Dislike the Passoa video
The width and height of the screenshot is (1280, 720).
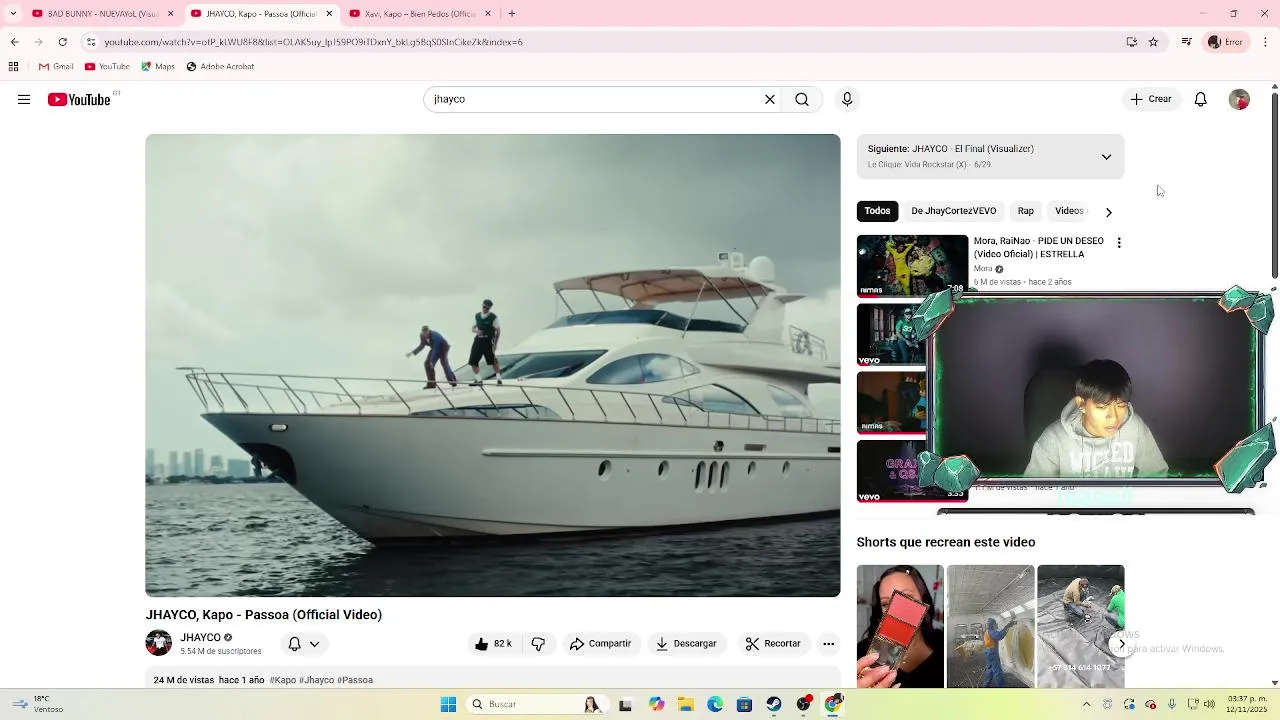(x=538, y=644)
